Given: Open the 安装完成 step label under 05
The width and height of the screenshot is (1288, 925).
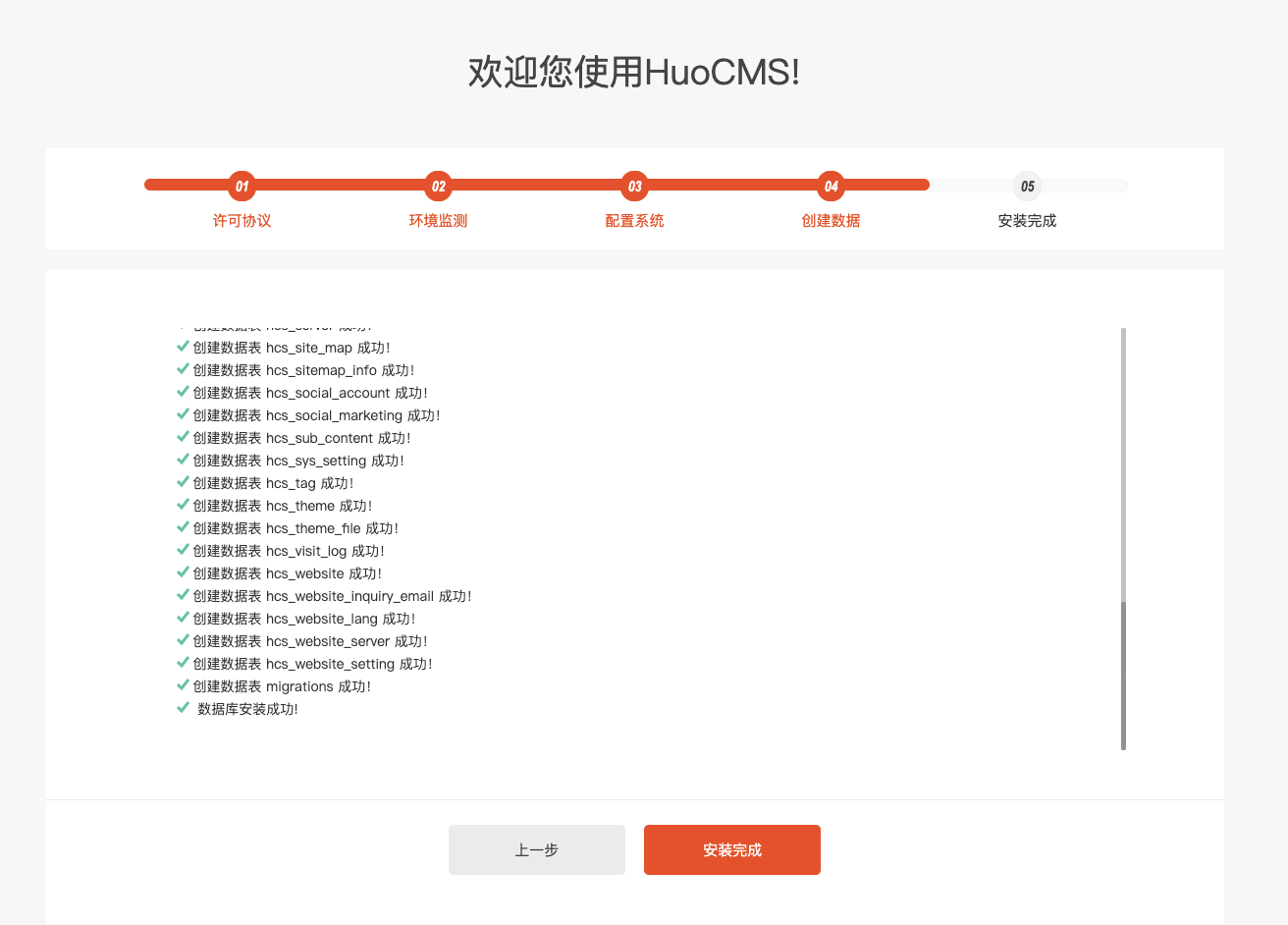Looking at the screenshot, I should [1028, 221].
